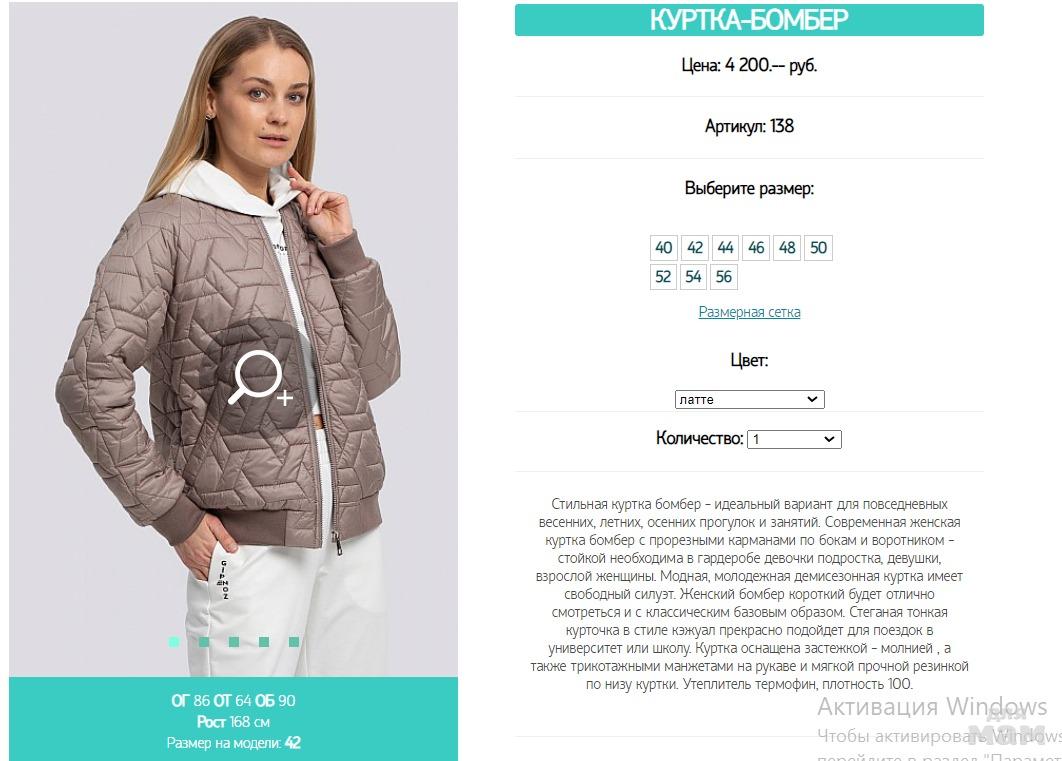Choose size 42
Viewport: 1062px width, 761px height.
point(695,248)
